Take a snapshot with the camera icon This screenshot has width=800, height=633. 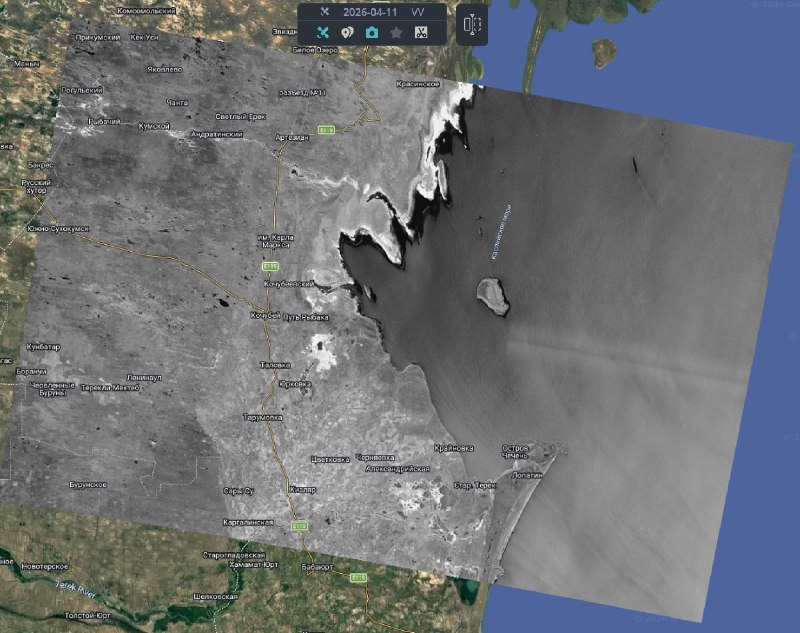pos(372,32)
